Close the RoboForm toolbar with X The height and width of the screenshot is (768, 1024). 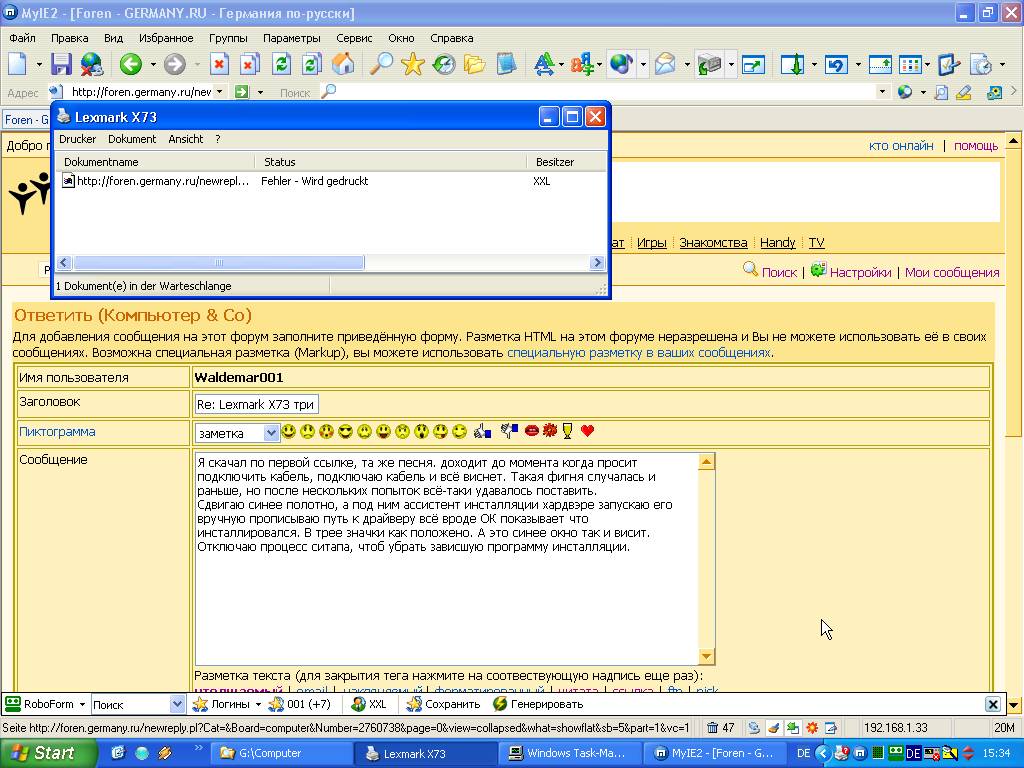point(993,704)
